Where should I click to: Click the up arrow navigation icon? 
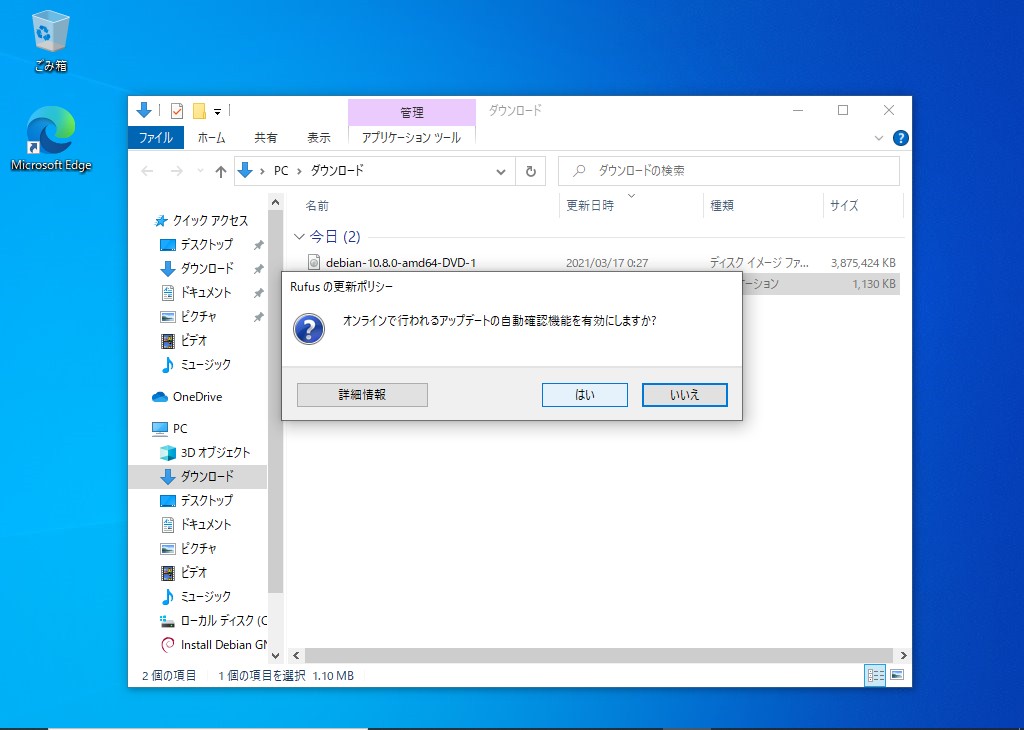pos(221,171)
